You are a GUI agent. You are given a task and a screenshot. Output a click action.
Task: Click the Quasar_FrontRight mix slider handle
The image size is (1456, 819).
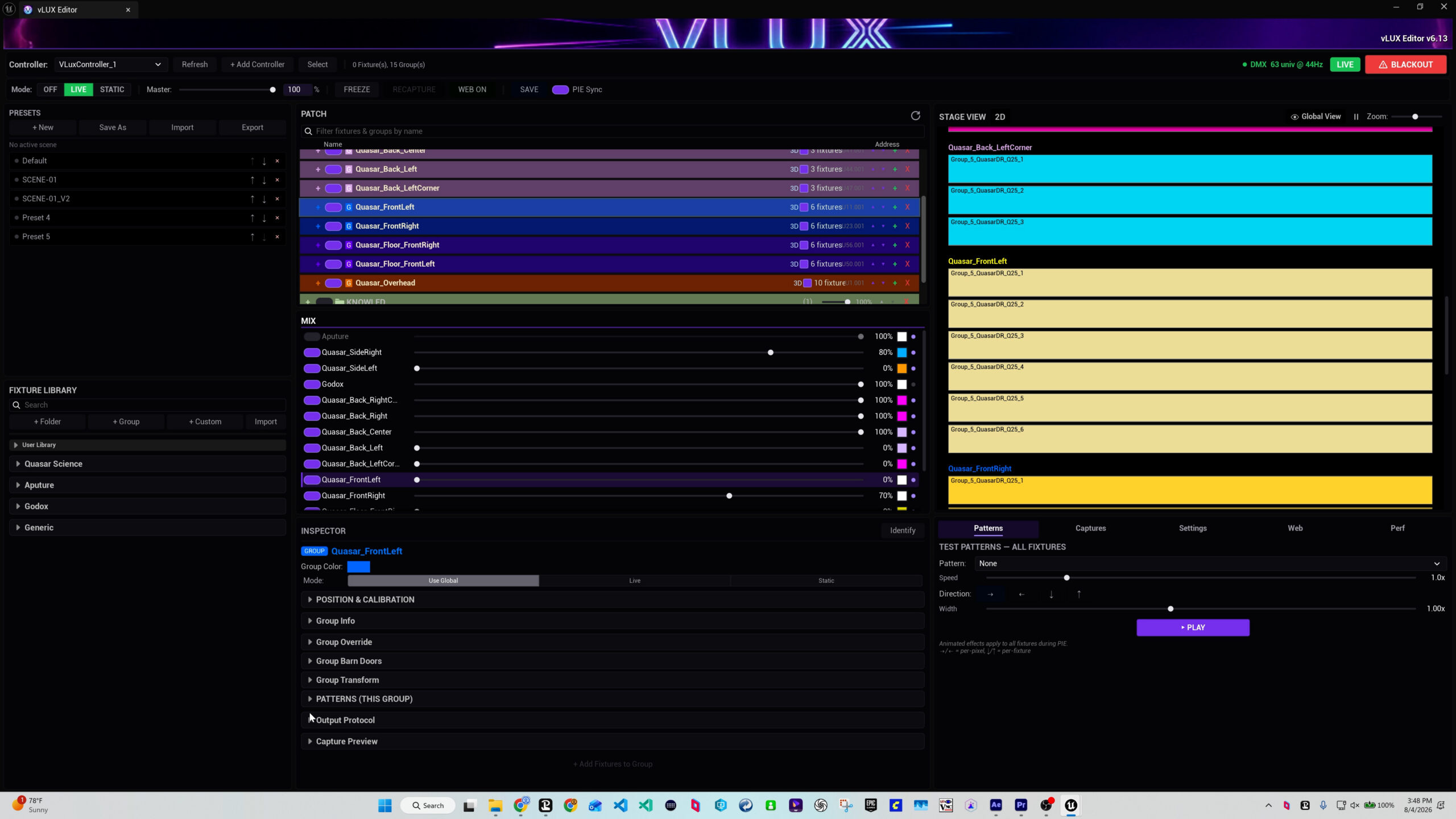[729, 496]
